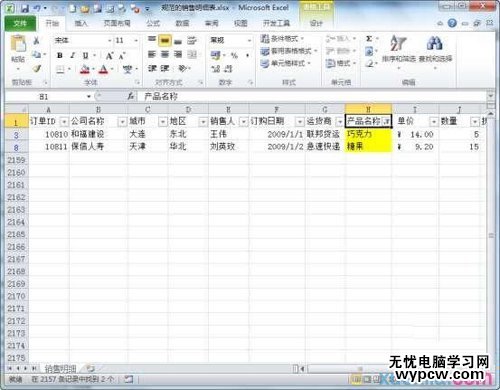500x390 pixels.
Task: Increase font size with large A icon
Action: (109, 56)
